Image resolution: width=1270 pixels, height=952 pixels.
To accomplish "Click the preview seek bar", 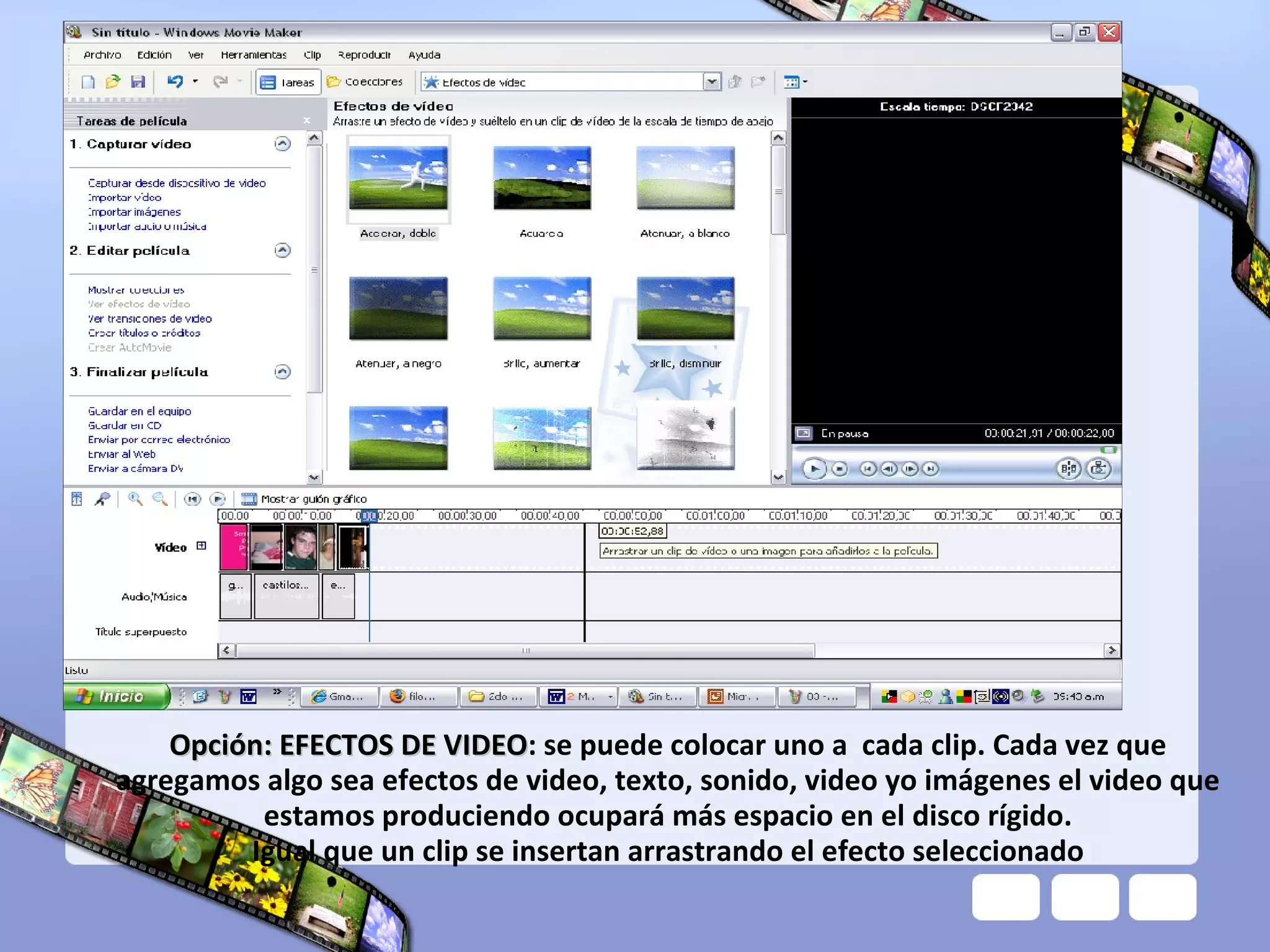I will point(956,450).
